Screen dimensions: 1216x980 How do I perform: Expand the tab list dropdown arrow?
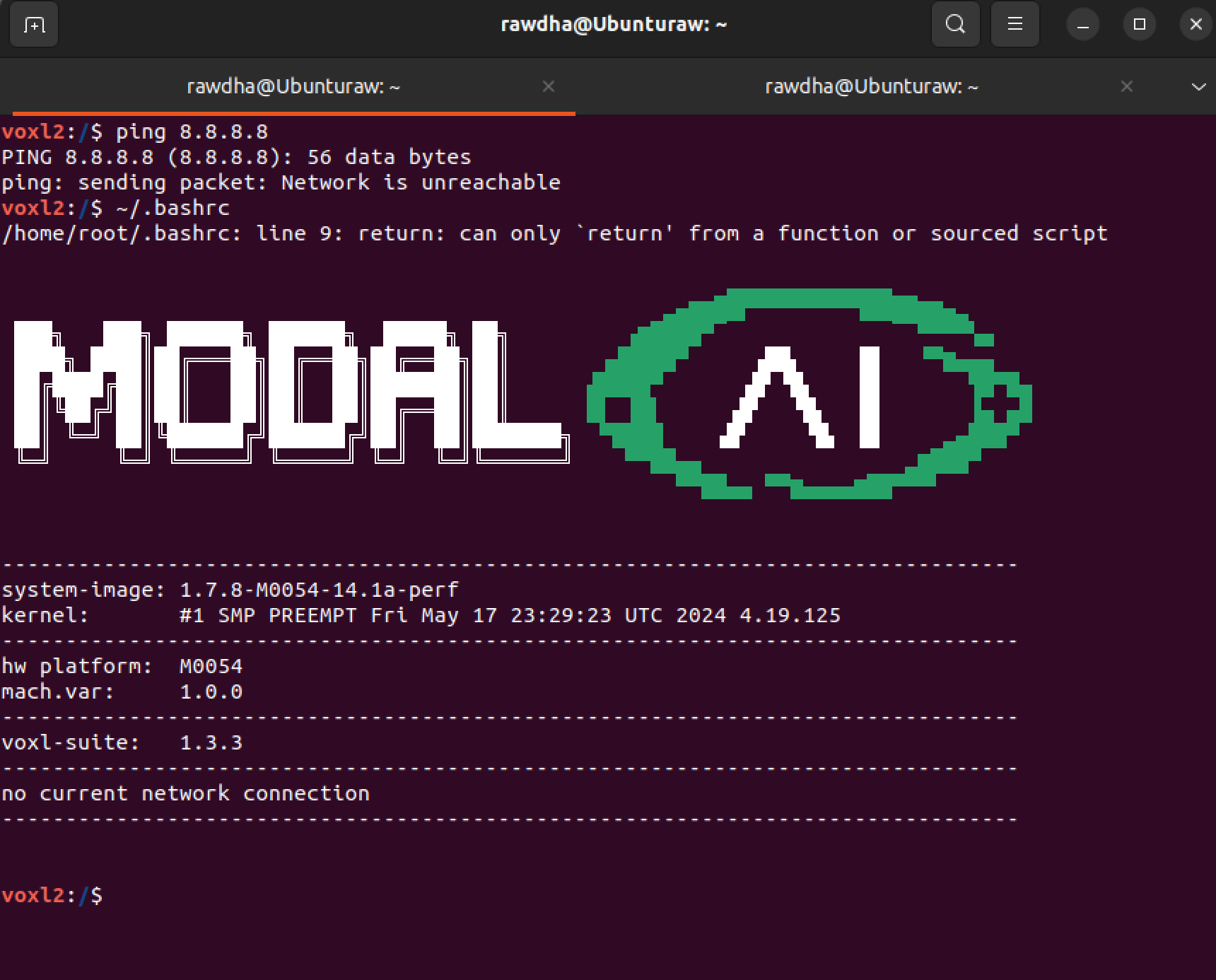pos(1198,87)
